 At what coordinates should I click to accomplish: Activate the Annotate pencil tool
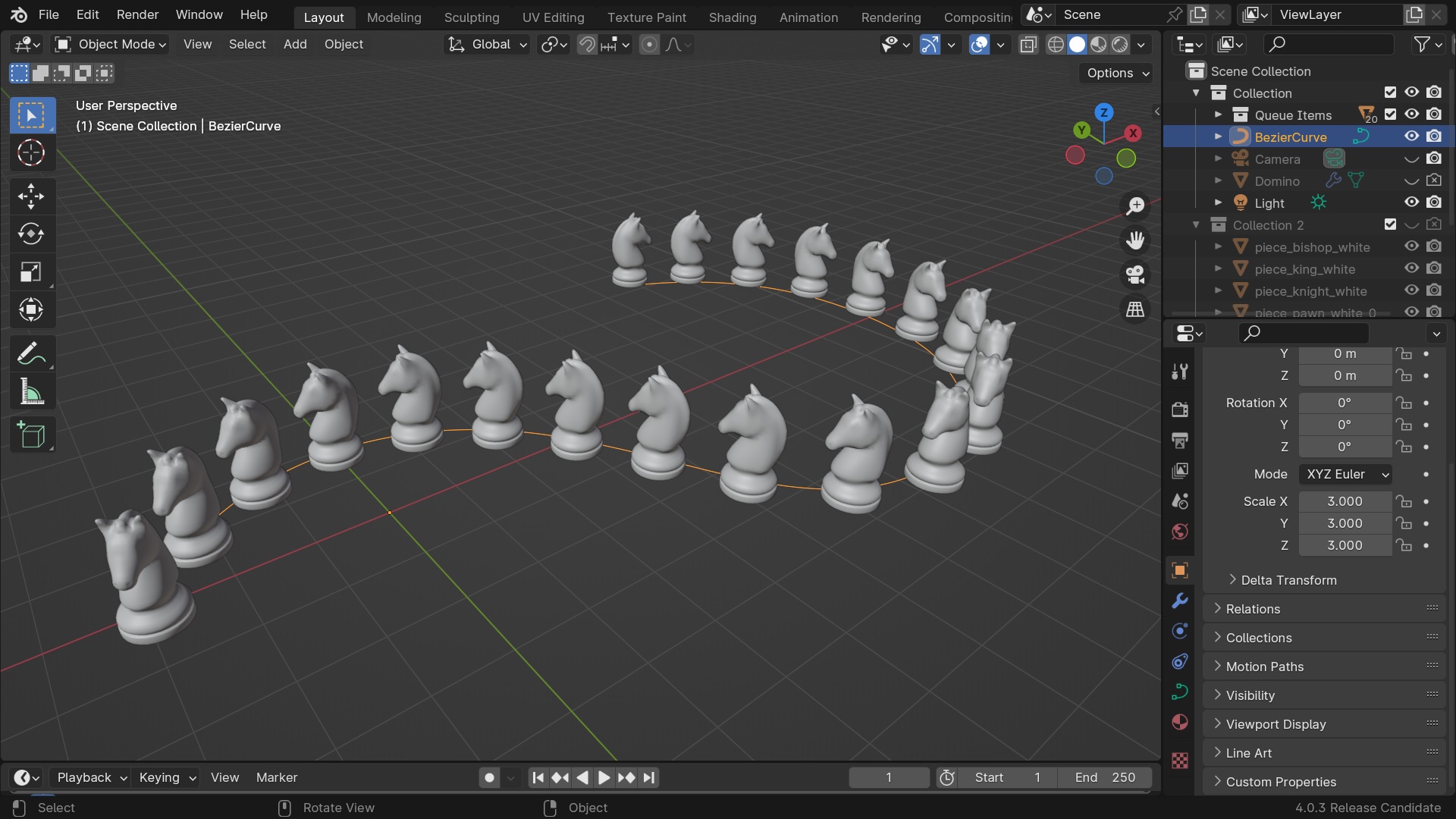[x=31, y=354]
